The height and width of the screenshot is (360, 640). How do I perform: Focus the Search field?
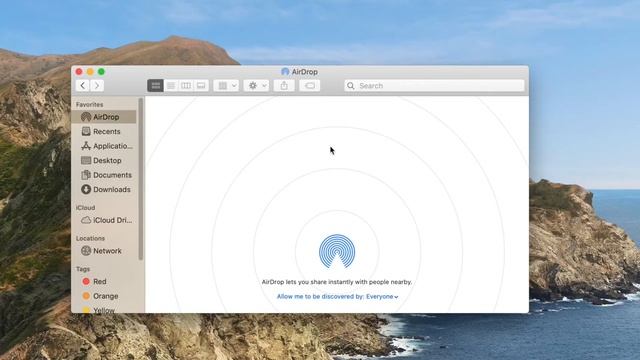[x=434, y=85]
